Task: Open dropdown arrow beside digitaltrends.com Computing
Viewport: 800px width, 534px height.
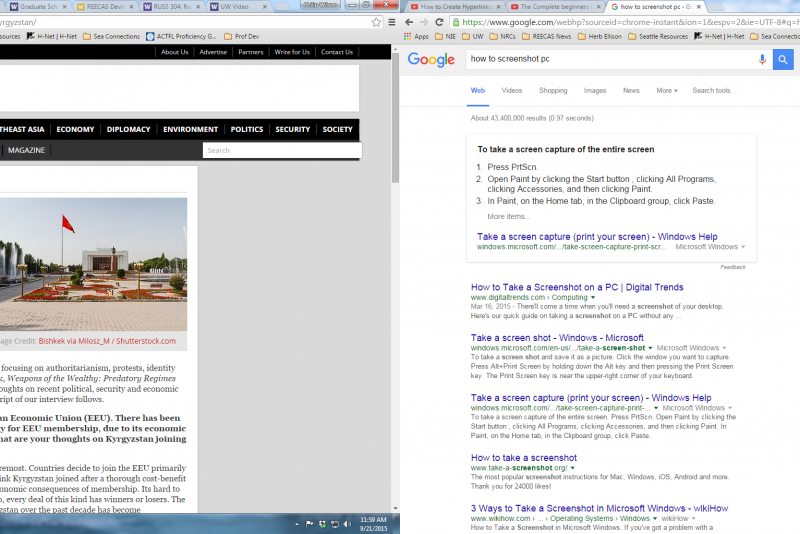Action: point(593,297)
